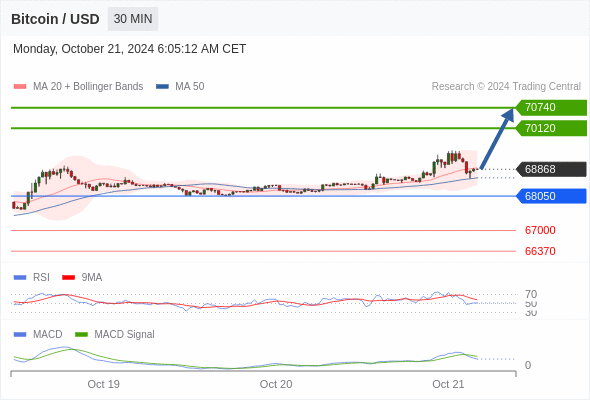This screenshot has height=400, width=590.
Task: Click the 68050 pivot price tag
Action: (x=551, y=196)
